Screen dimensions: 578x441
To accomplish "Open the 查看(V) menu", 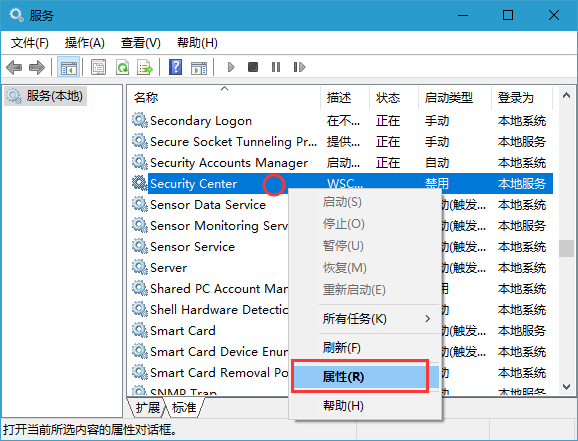I will [x=141, y=43].
